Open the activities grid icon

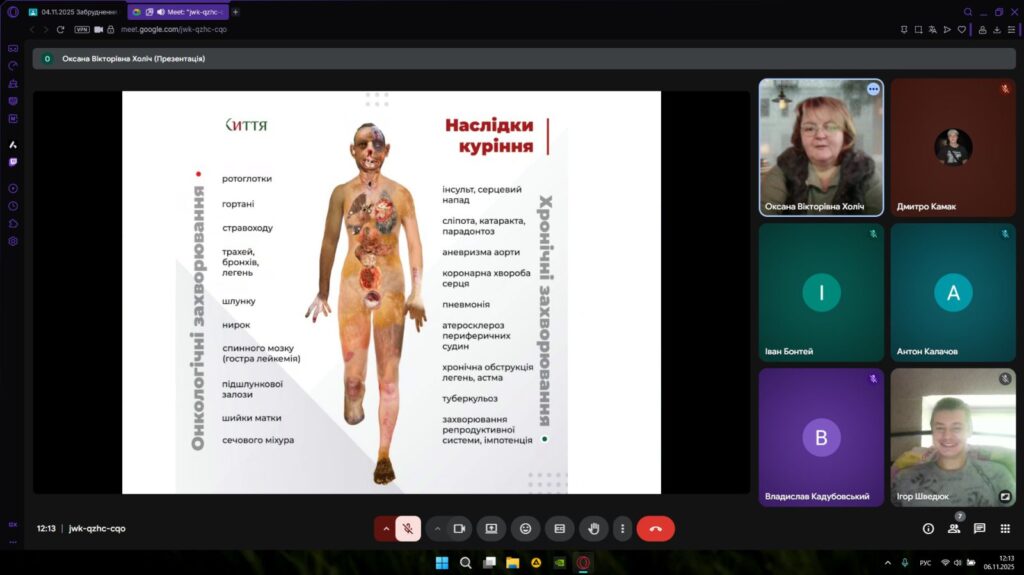tap(1005, 528)
